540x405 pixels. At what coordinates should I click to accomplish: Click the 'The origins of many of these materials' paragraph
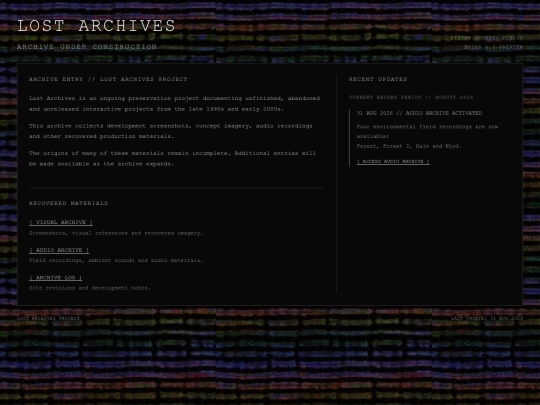[x=173, y=158]
